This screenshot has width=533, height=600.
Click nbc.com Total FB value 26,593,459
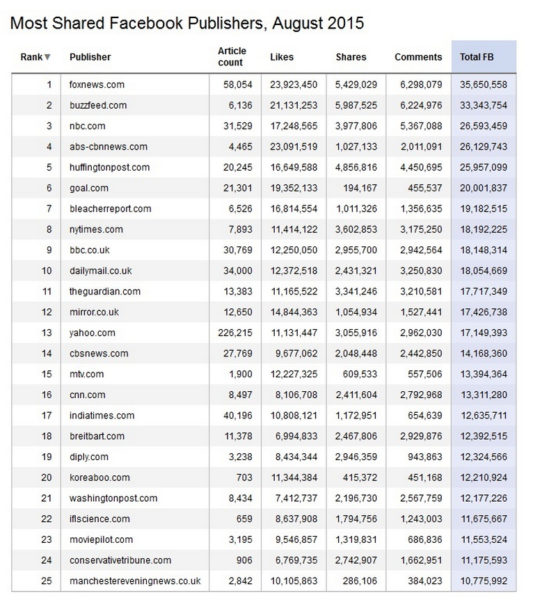click(484, 126)
